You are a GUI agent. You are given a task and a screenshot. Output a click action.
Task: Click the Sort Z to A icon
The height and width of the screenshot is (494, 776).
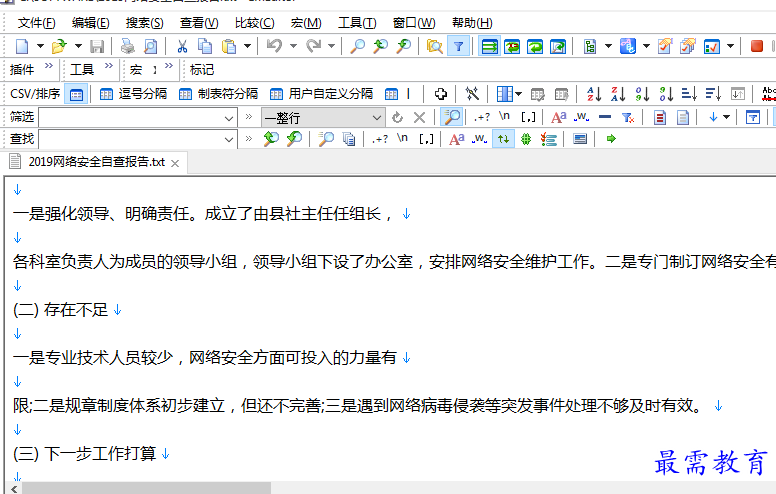point(618,94)
